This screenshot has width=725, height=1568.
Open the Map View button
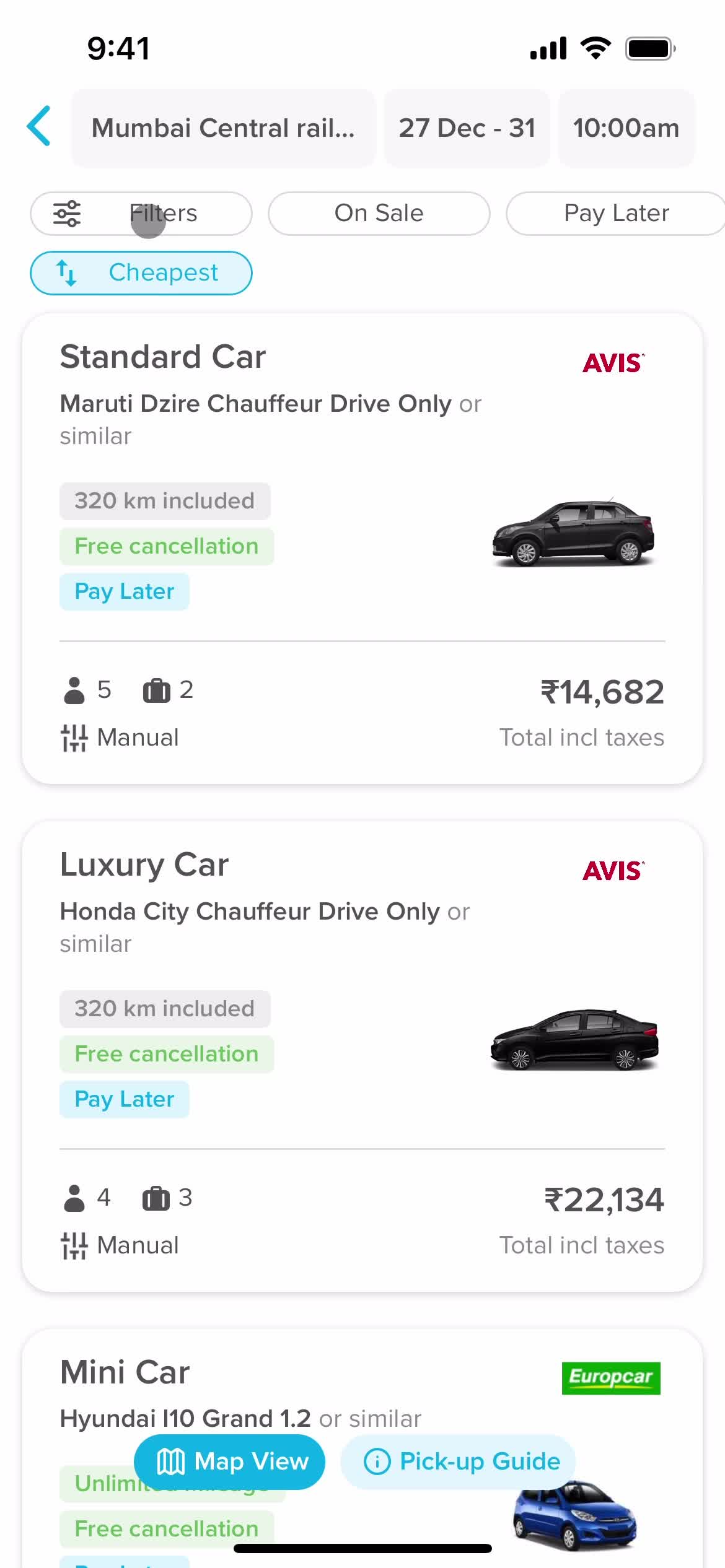229,1461
